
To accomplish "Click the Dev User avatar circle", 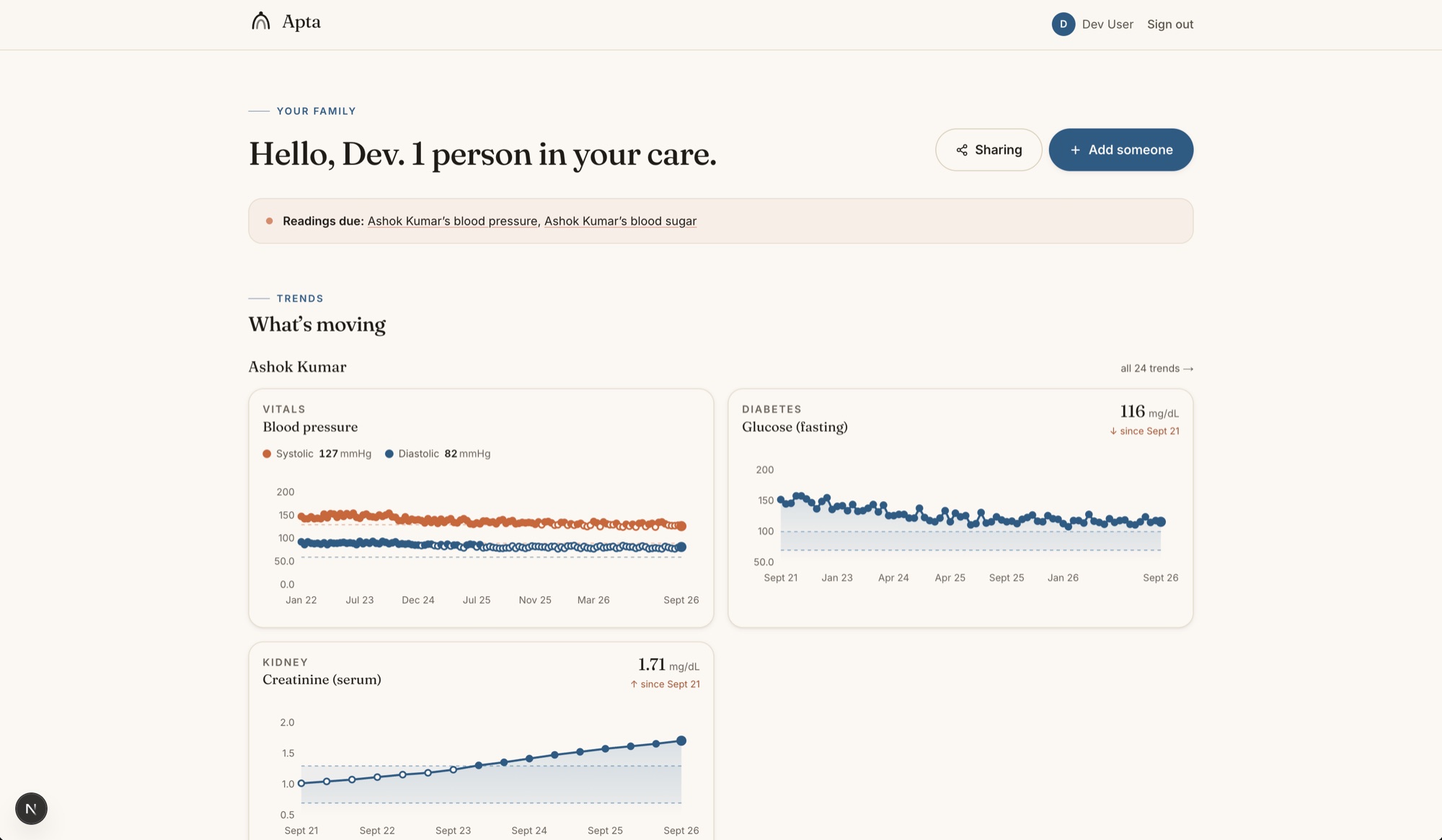I will [x=1063, y=24].
